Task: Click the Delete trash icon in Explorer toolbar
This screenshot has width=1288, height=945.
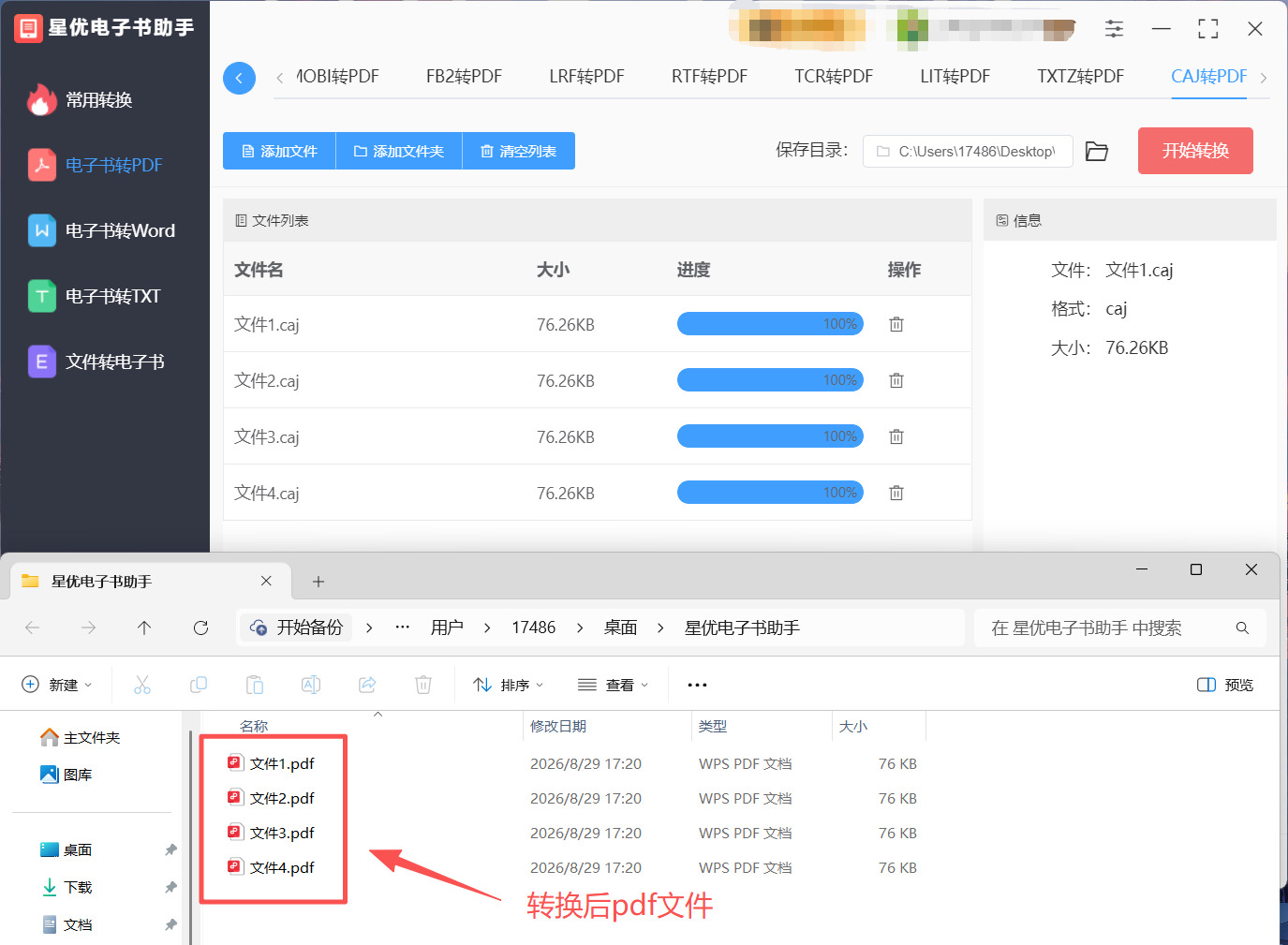Action: pyautogui.click(x=423, y=685)
